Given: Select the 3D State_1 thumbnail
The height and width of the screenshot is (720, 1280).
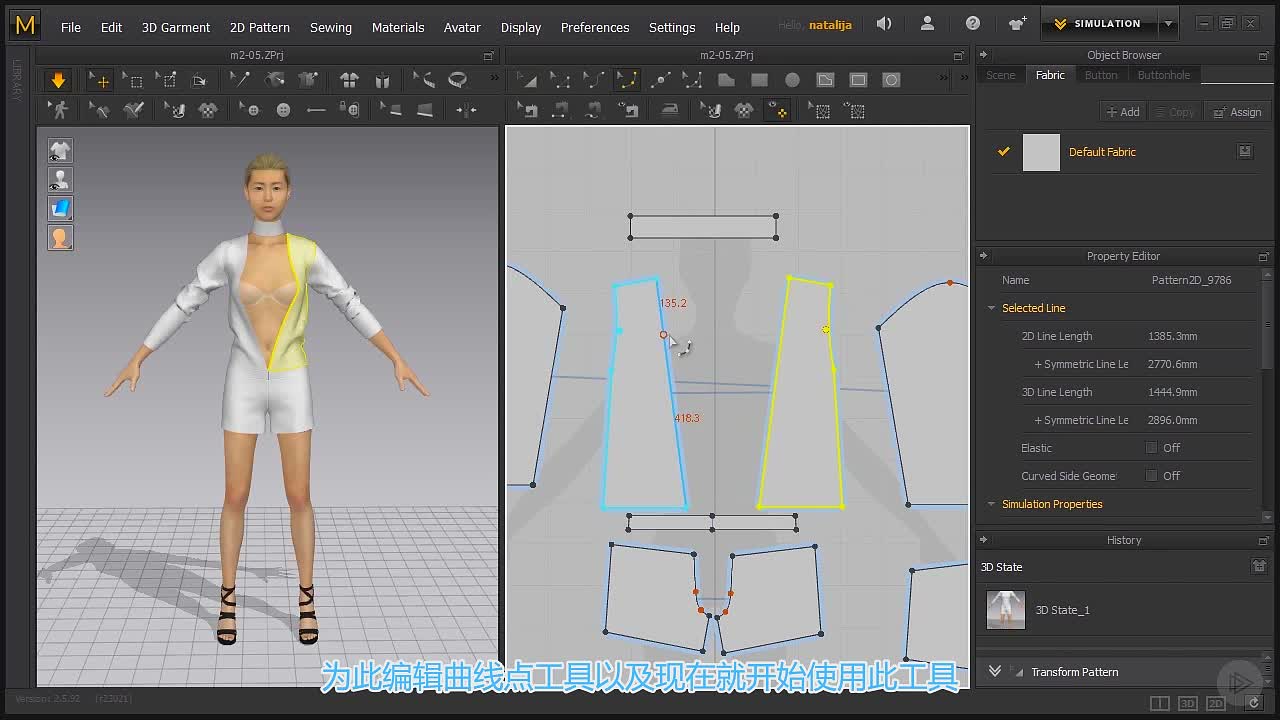Looking at the screenshot, I should 1006,609.
